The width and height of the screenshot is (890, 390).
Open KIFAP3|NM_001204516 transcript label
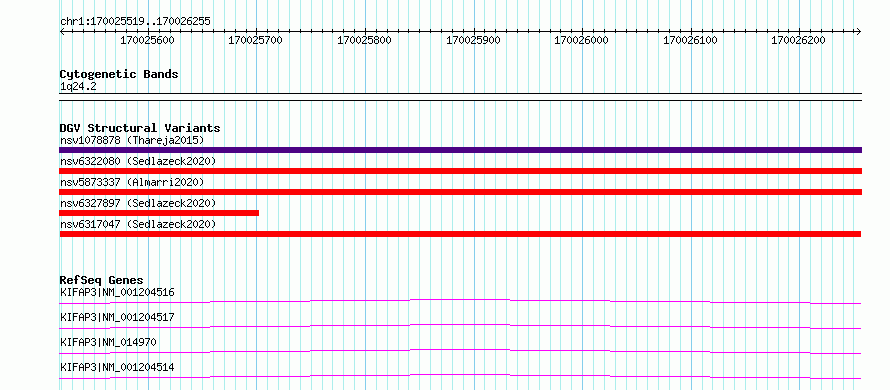117,293
